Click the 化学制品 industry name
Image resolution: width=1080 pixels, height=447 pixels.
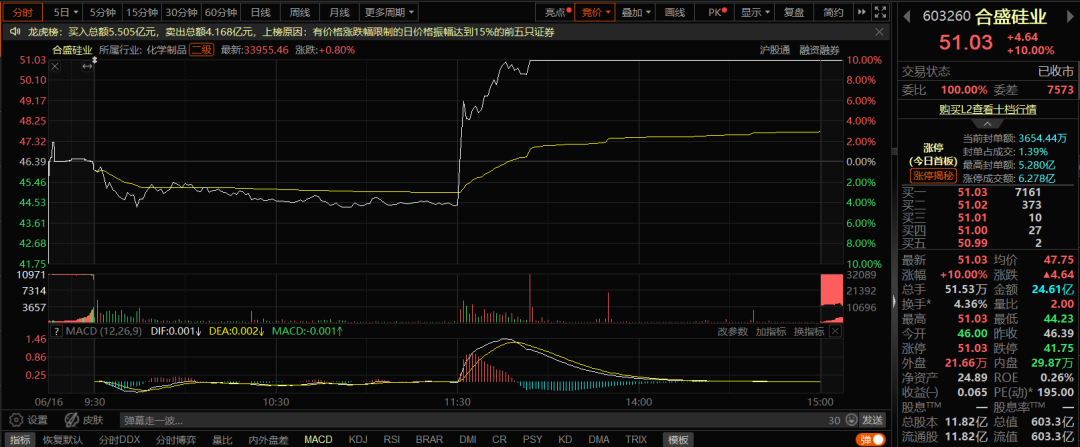[x=165, y=50]
